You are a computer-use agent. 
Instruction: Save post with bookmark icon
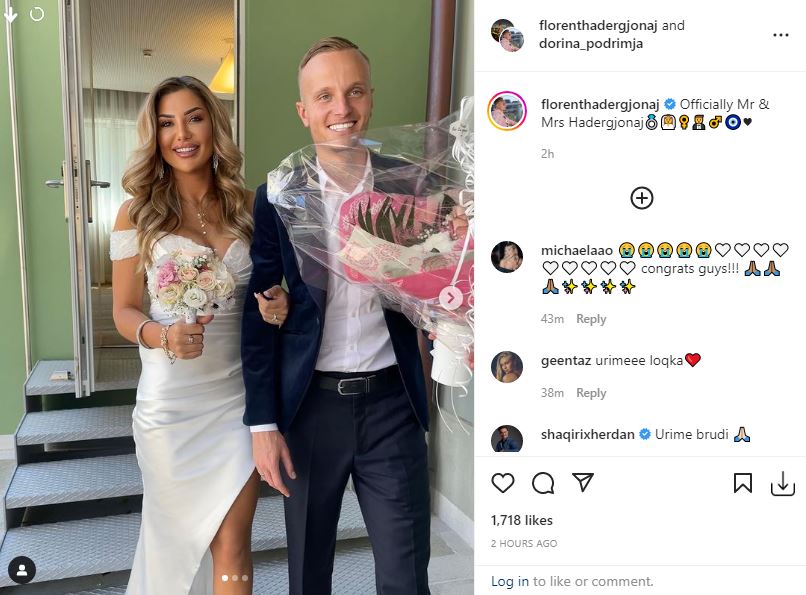pos(743,483)
